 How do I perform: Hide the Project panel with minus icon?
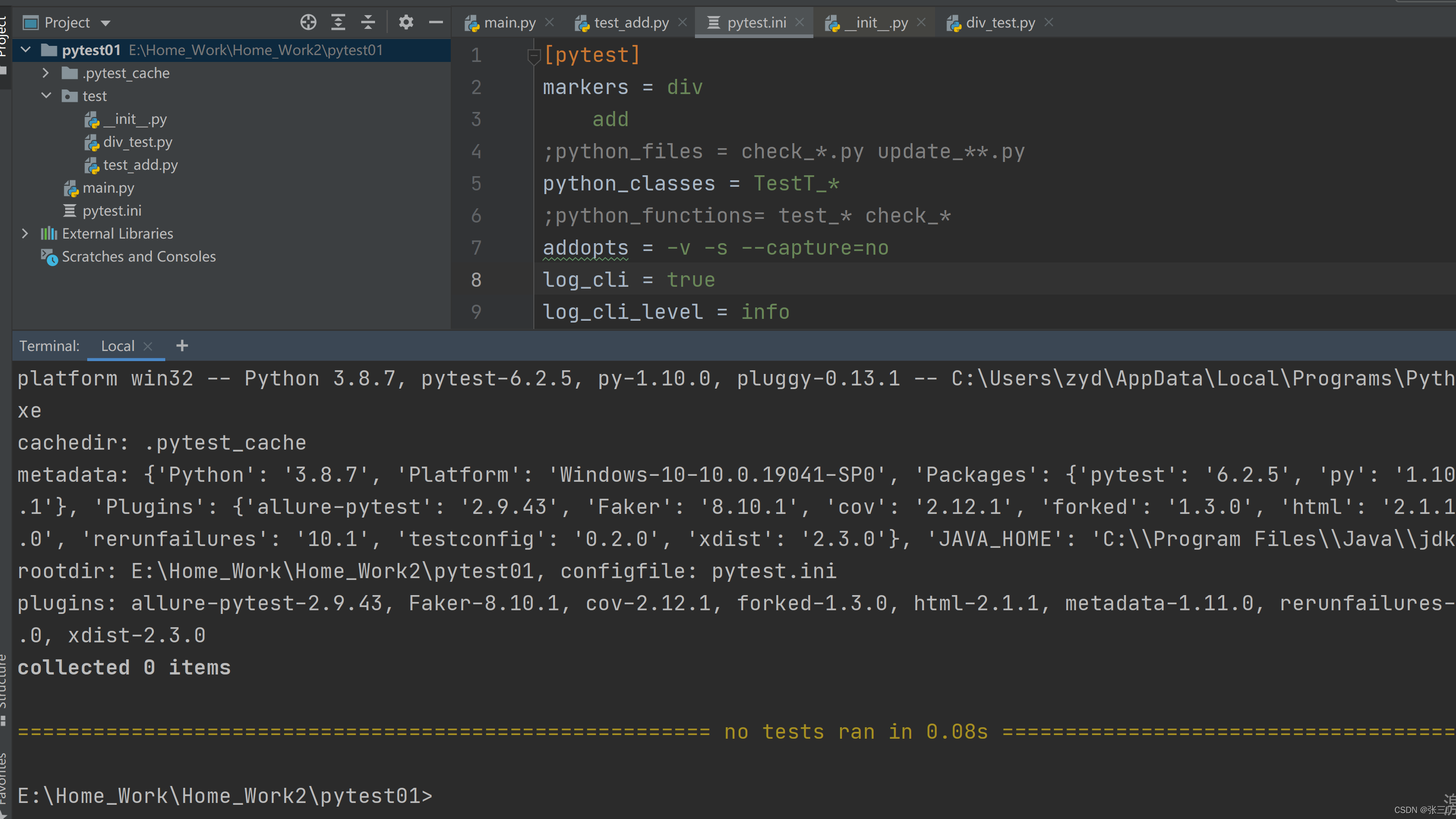(436, 22)
